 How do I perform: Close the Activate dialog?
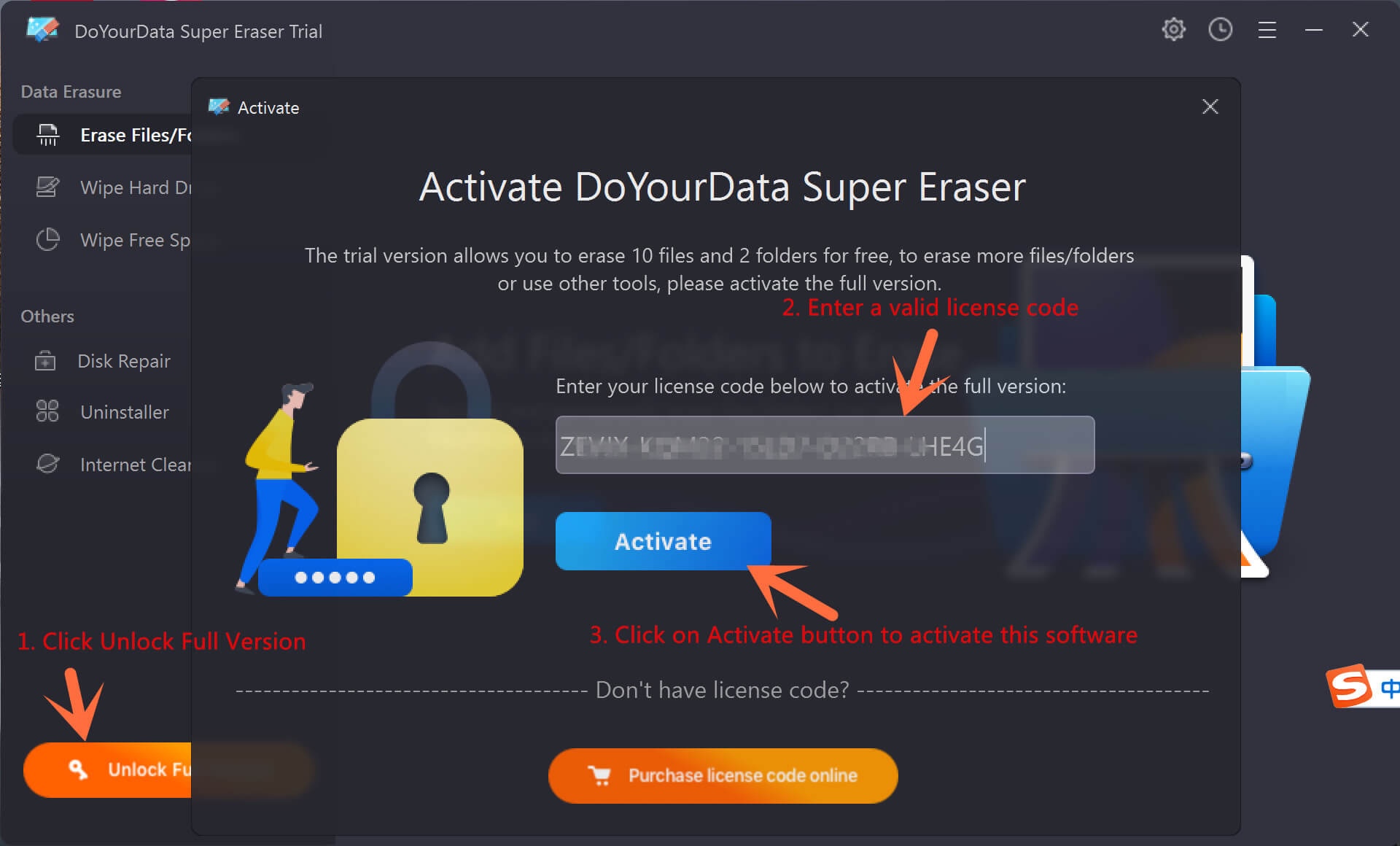(x=1210, y=106)
